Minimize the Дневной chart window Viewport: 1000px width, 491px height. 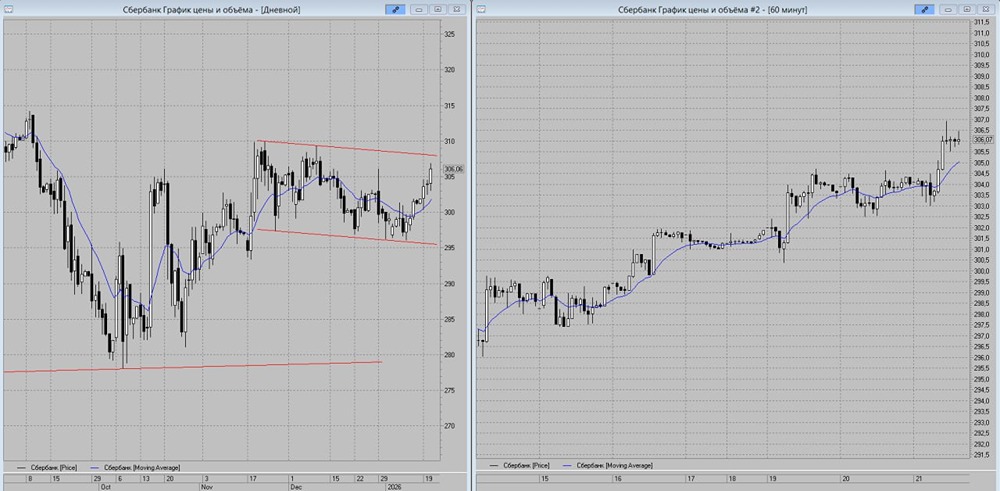click(418, 10)
